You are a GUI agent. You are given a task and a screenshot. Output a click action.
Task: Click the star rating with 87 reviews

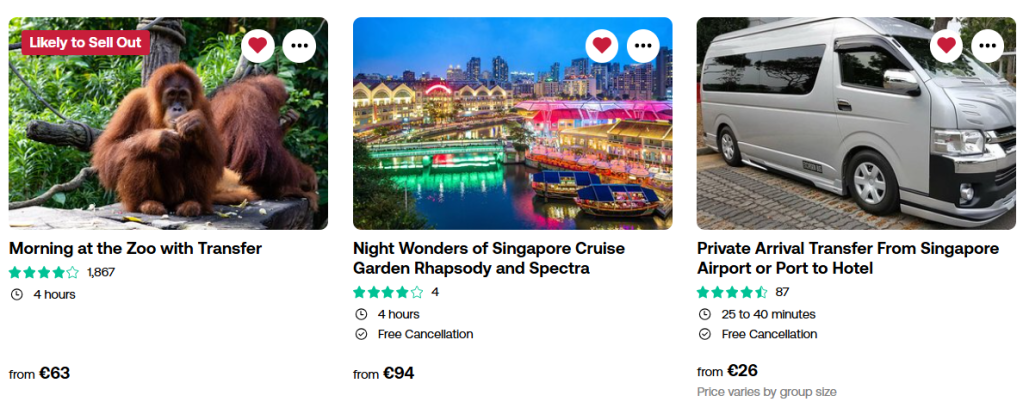732,292
